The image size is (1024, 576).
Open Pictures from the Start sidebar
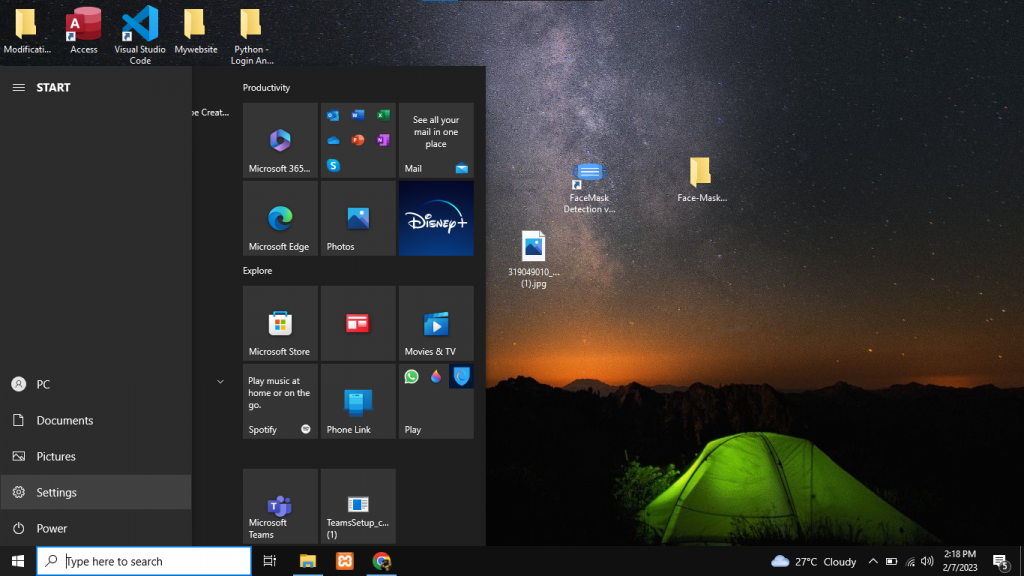coord(96,456)
